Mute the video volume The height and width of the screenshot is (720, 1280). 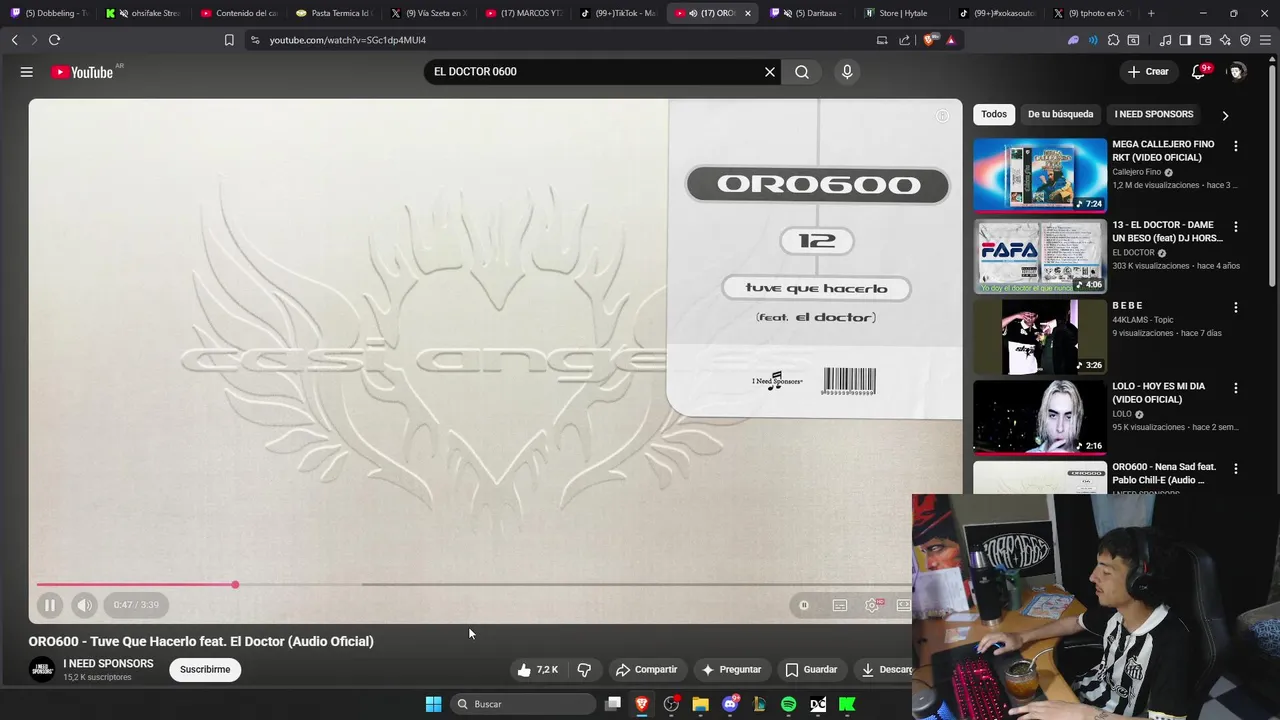click(84, 605)
